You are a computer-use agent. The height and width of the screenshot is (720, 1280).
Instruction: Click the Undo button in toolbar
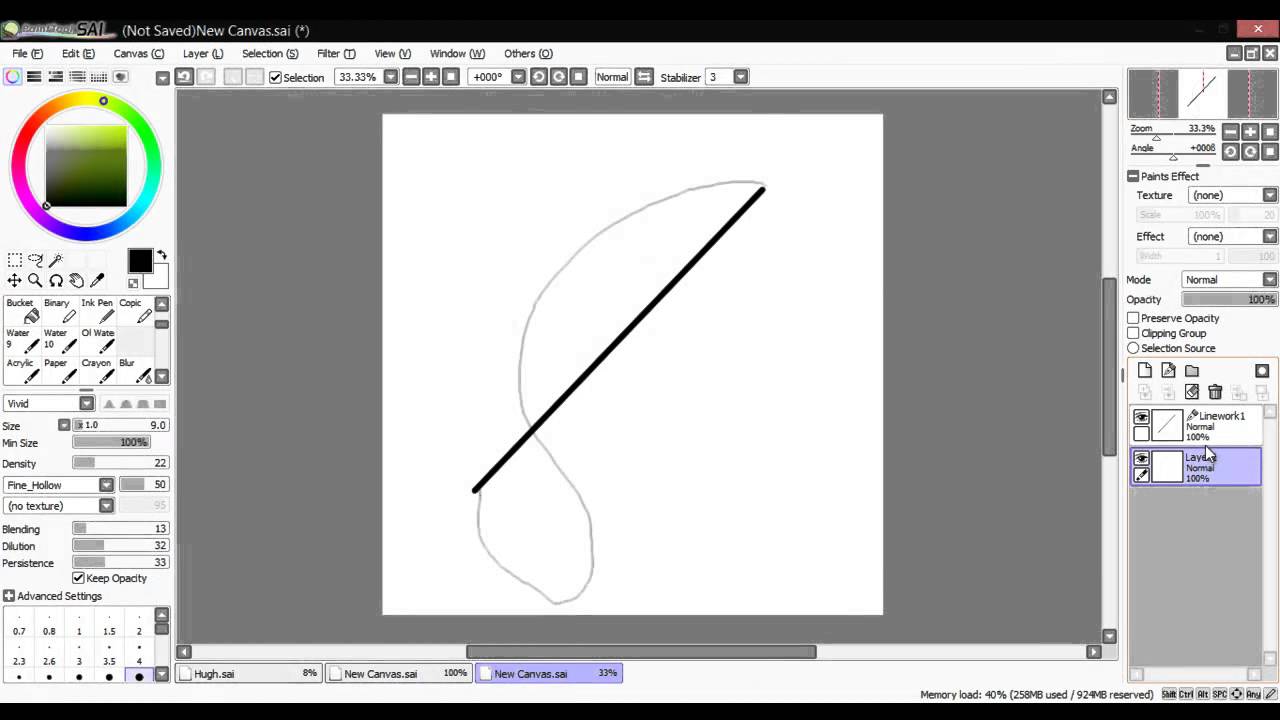point(184,77)
